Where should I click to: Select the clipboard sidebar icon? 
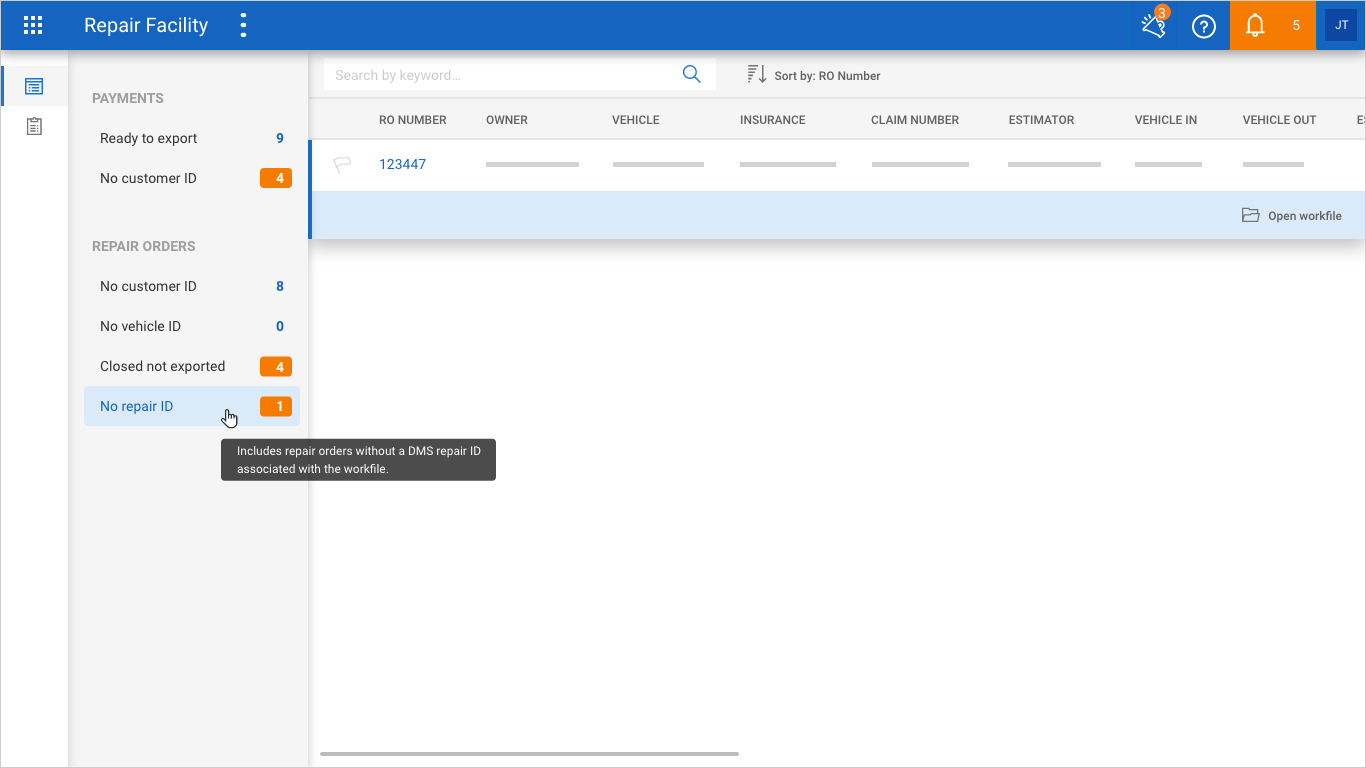coord(34,126)
